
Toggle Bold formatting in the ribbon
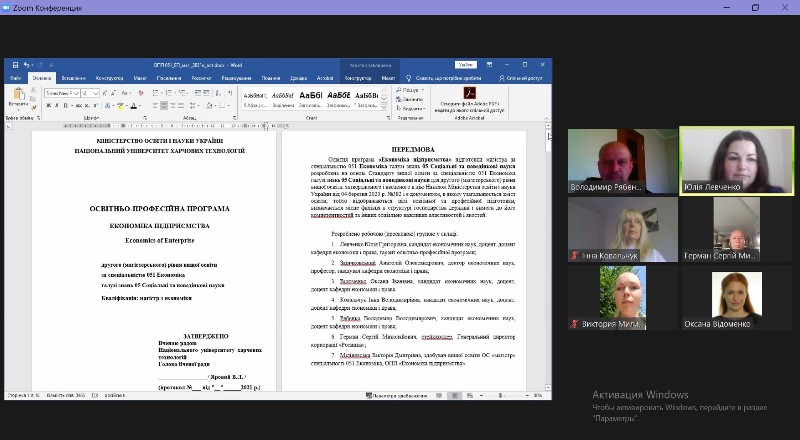pyautogui.click(x=48, y=105)
